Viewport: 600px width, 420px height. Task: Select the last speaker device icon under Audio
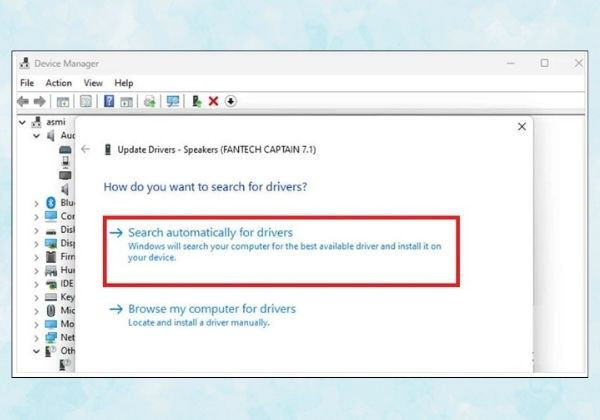click(65, 189)
